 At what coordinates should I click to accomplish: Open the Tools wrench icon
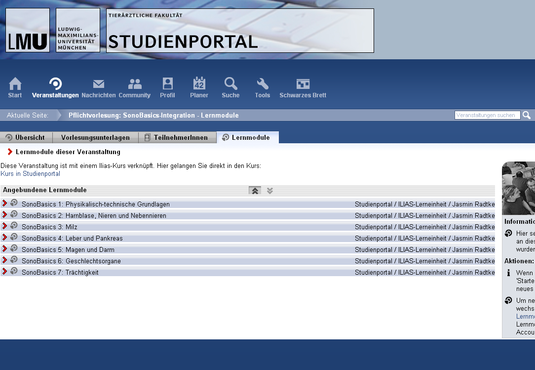point(262,84)
